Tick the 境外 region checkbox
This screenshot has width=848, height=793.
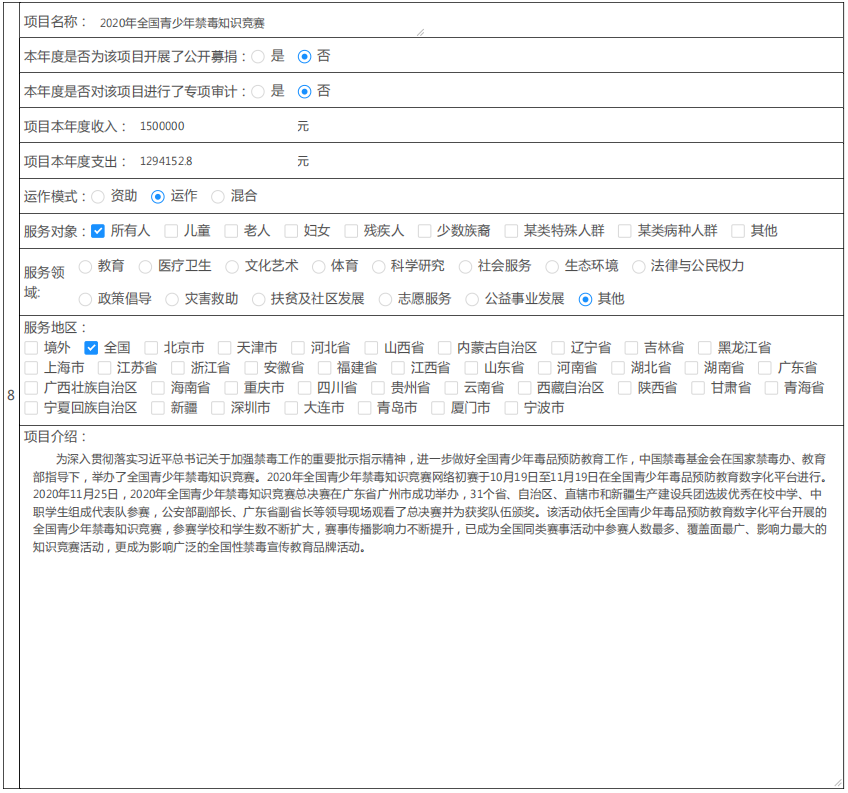(31, 348)
